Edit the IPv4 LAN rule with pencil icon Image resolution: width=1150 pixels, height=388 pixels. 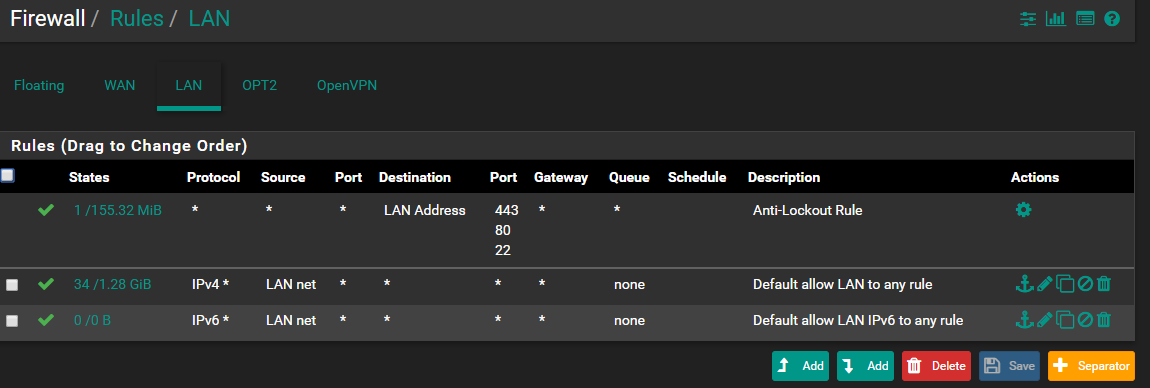[x=1044, y=283]
